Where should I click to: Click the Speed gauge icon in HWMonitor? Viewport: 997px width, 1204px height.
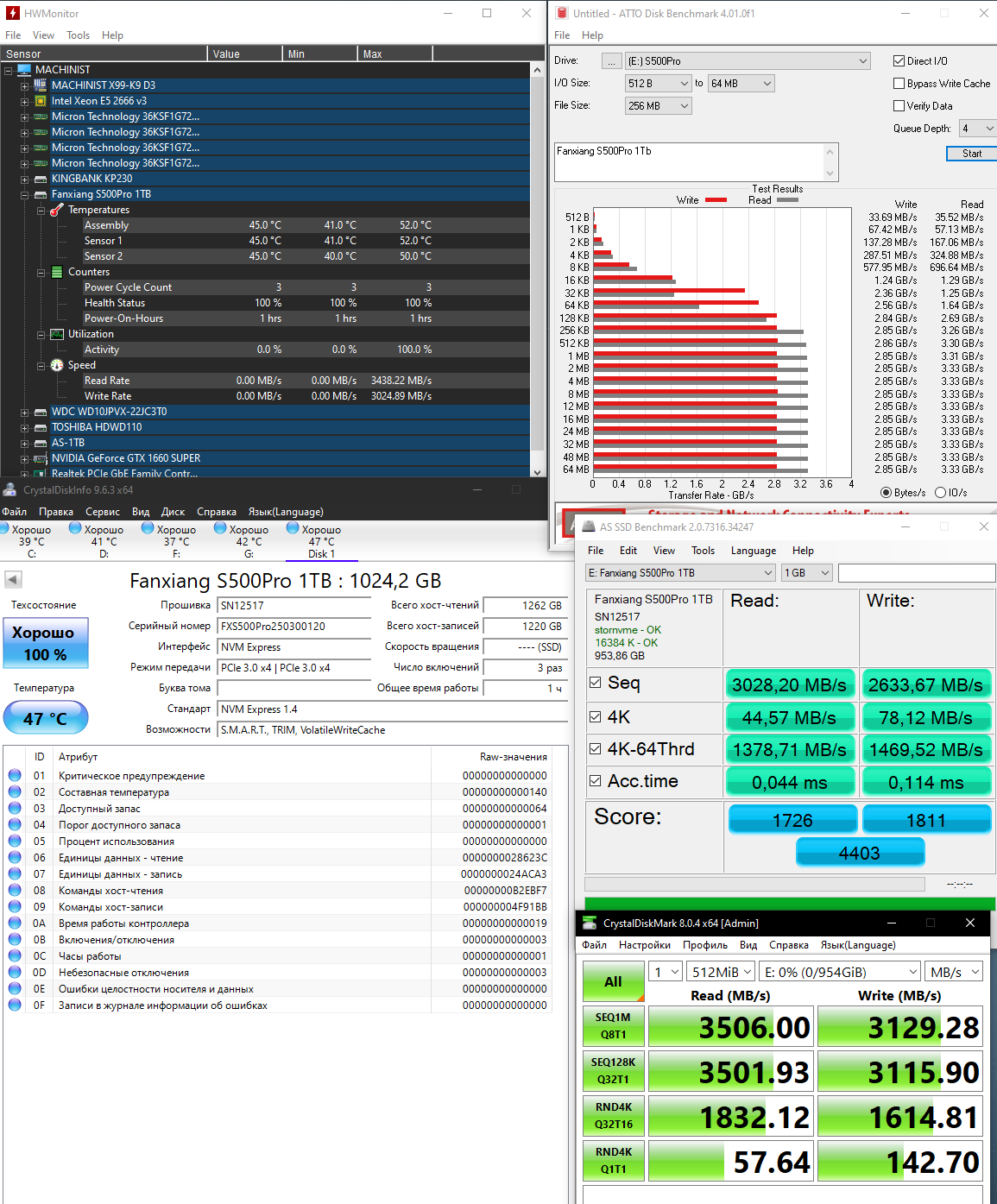coord(57,365)
